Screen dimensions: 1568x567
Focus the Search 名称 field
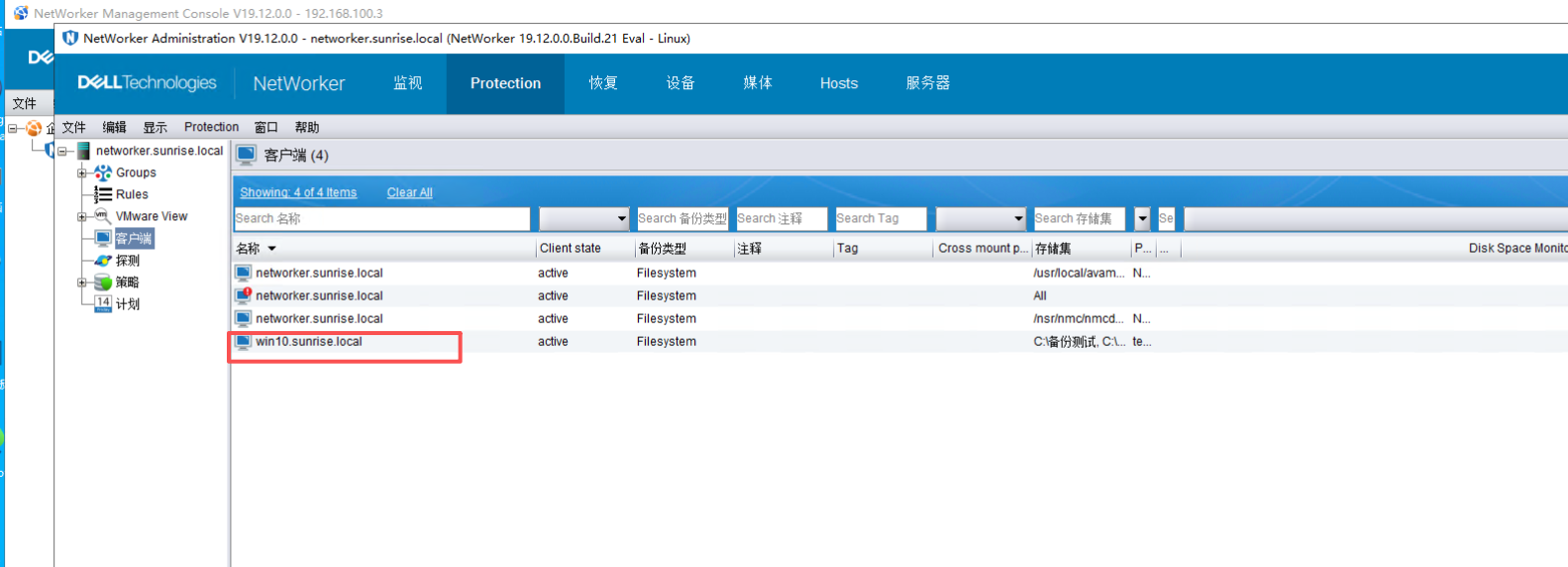click(382, 218)
